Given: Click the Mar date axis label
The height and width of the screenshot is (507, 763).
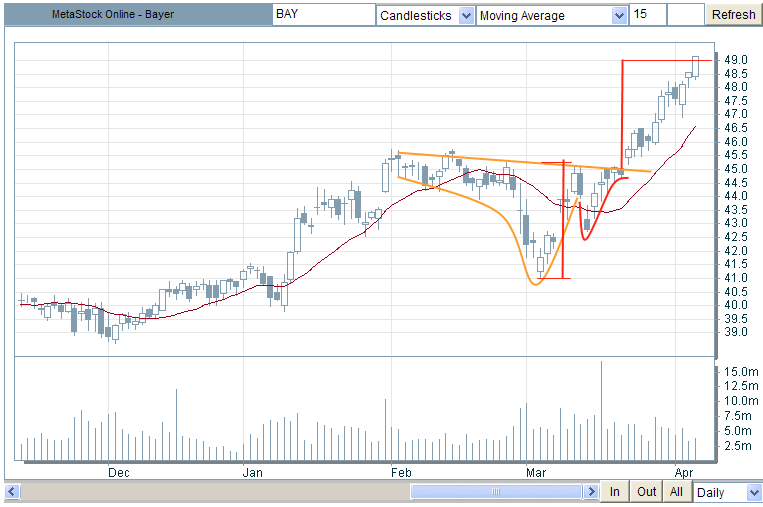Looking at the screenshot, I should pos(536,472).
